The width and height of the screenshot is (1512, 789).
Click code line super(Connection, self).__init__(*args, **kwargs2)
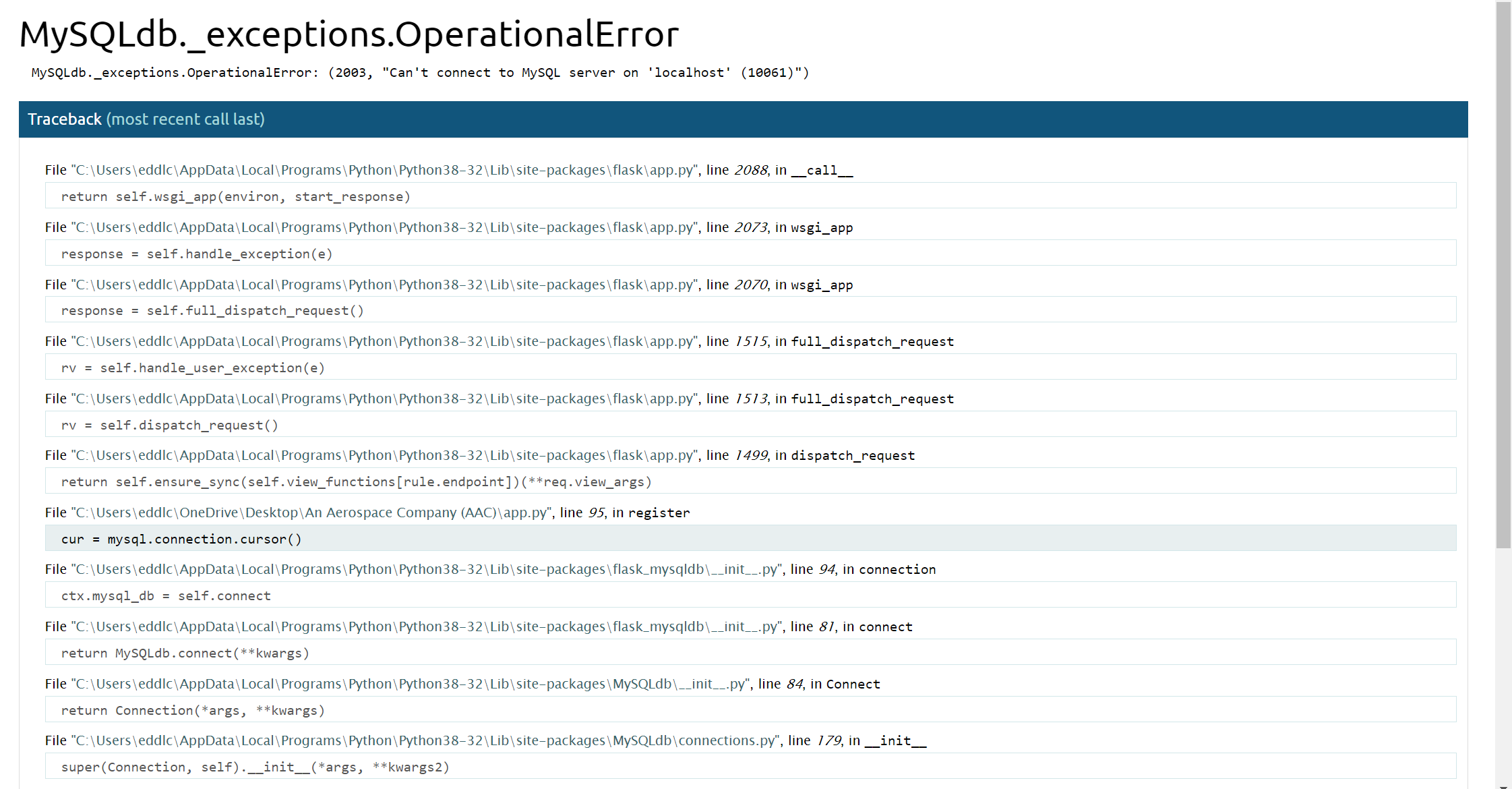click(750, 767)
